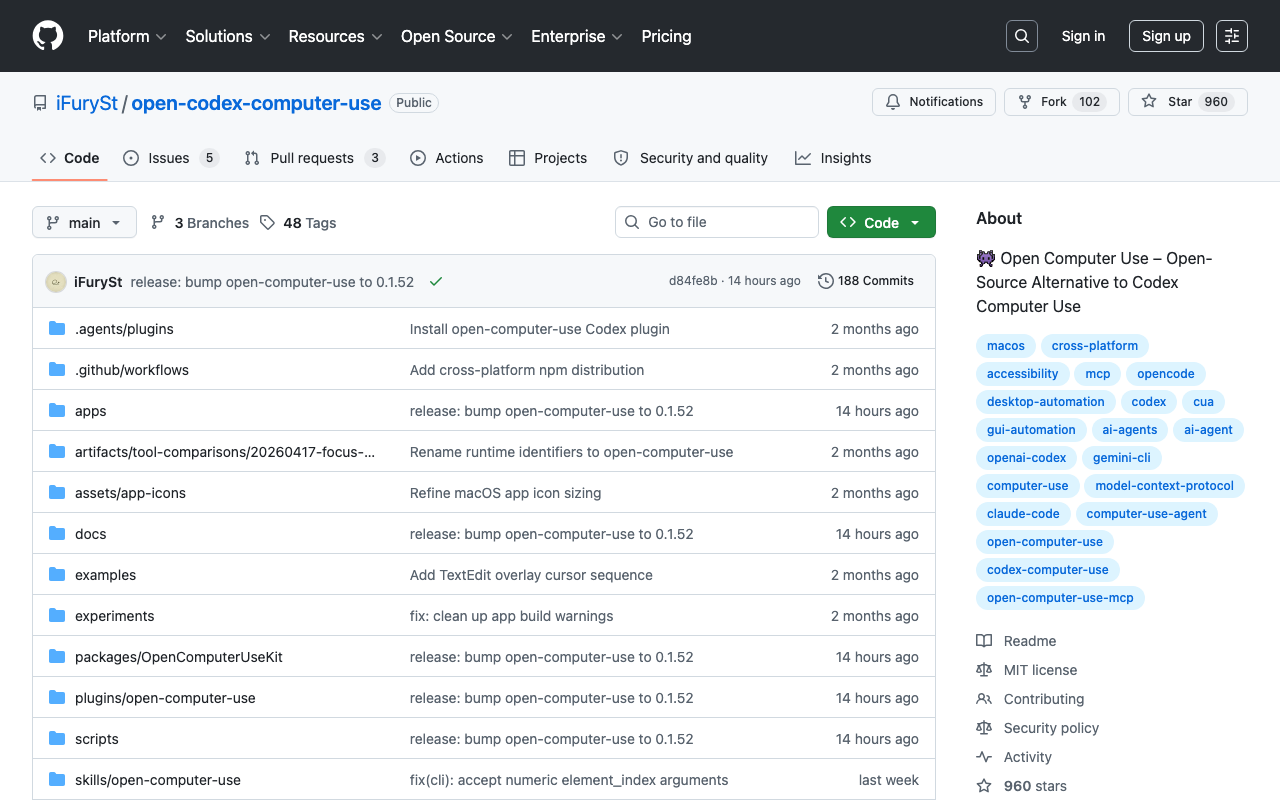This screenshot has width=1280, height=800.
Task: Click the bell icon in Notifications
Action: [893, 102]
